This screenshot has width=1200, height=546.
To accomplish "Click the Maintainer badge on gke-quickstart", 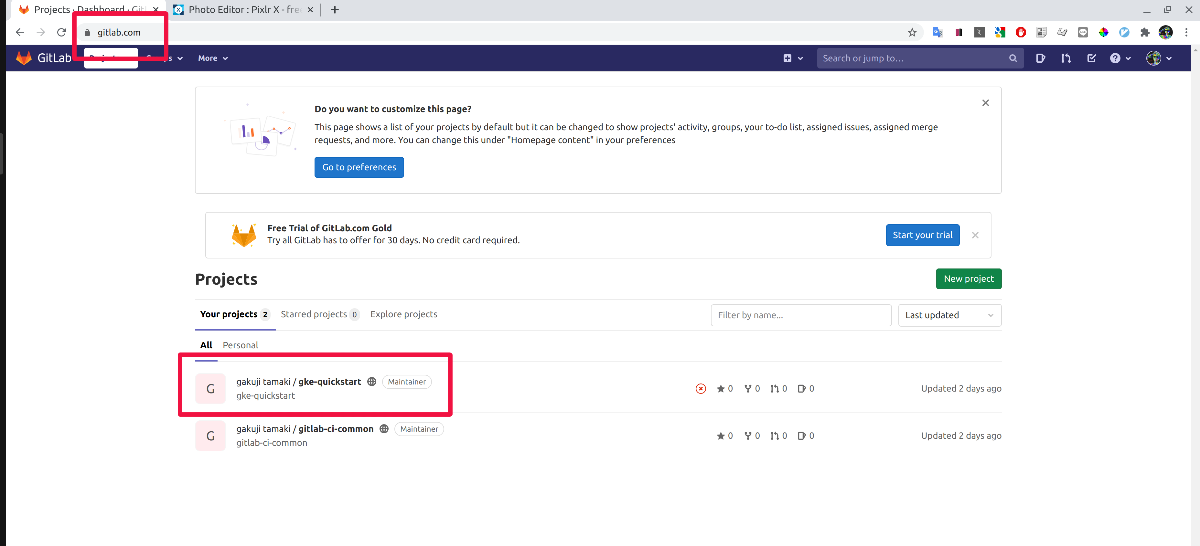I will click(407, 382).
